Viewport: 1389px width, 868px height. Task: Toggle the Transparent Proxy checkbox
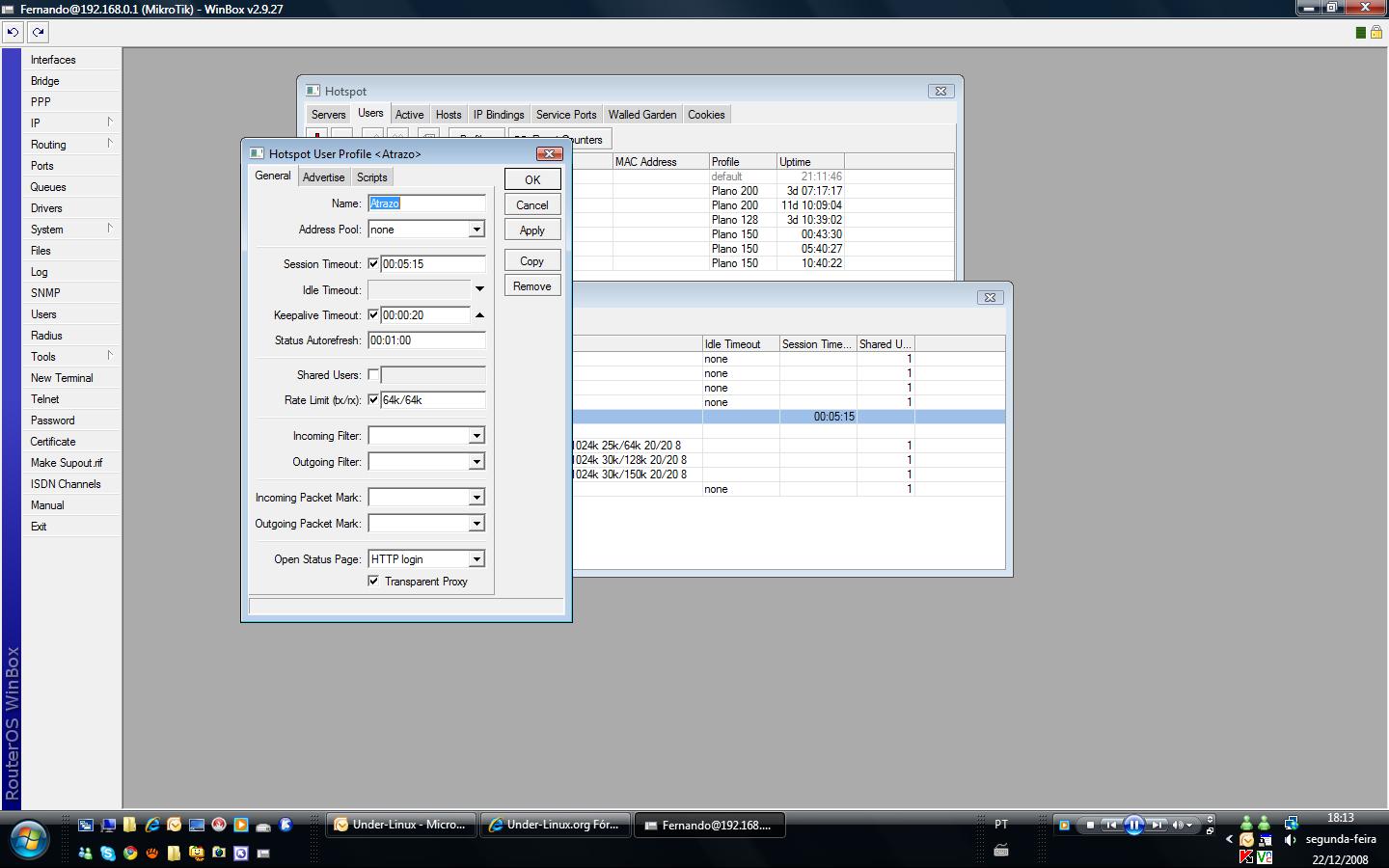tap(373, 581)
